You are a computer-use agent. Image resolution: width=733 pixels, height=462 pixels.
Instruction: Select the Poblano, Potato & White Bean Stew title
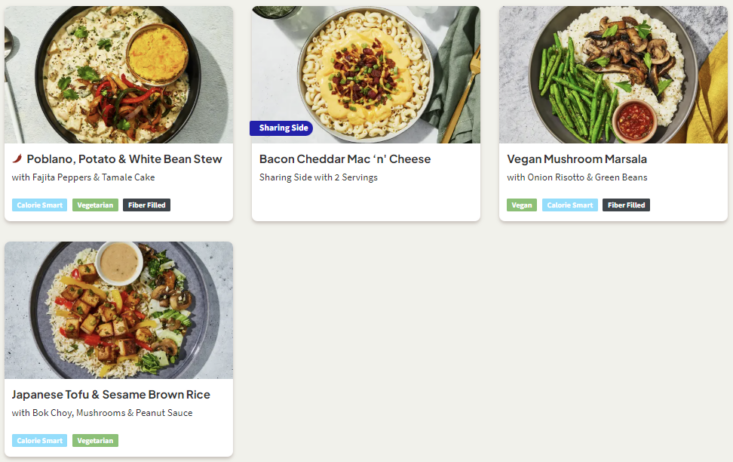(124, 159)
